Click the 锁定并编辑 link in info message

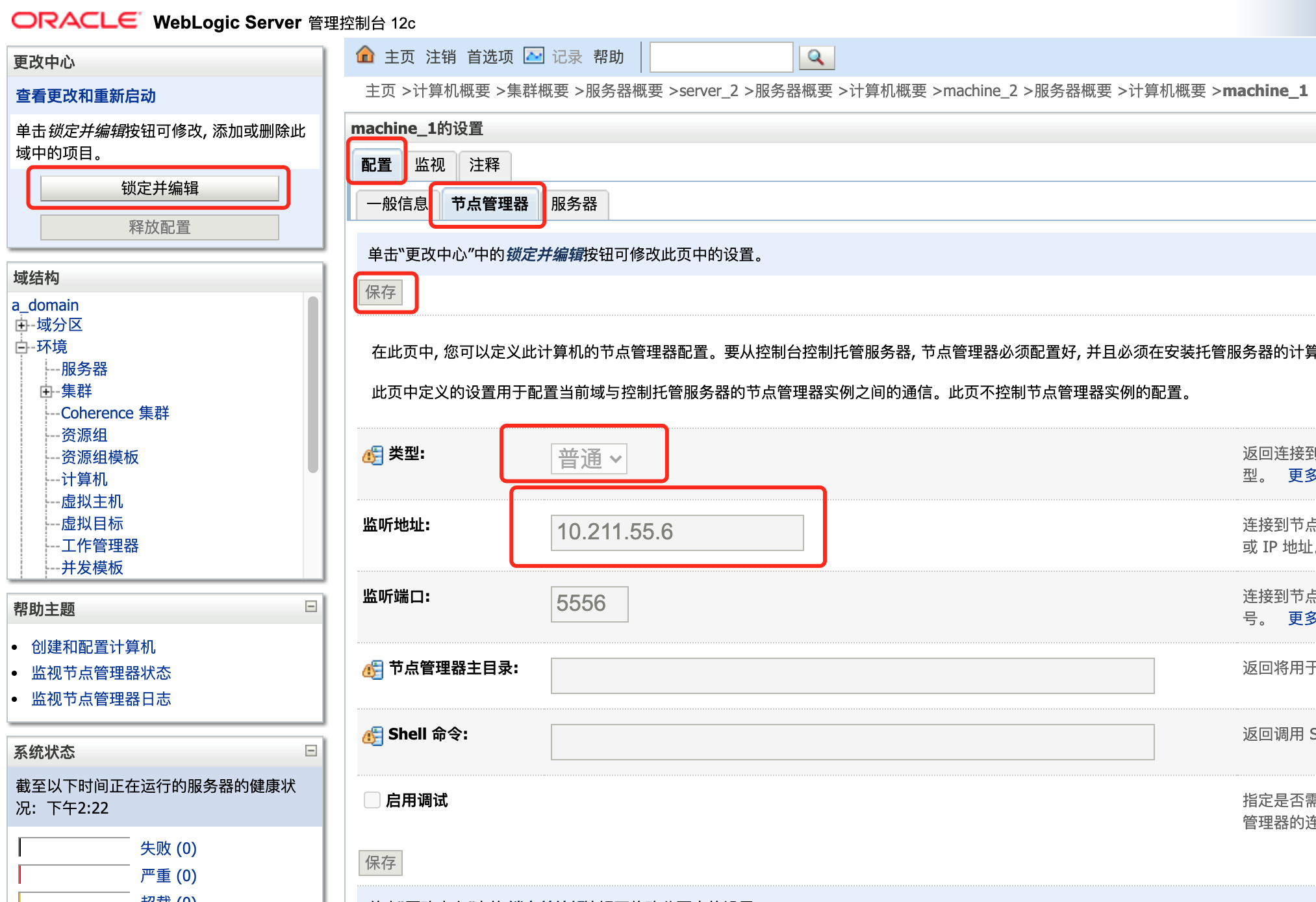[x=544, y=255]
